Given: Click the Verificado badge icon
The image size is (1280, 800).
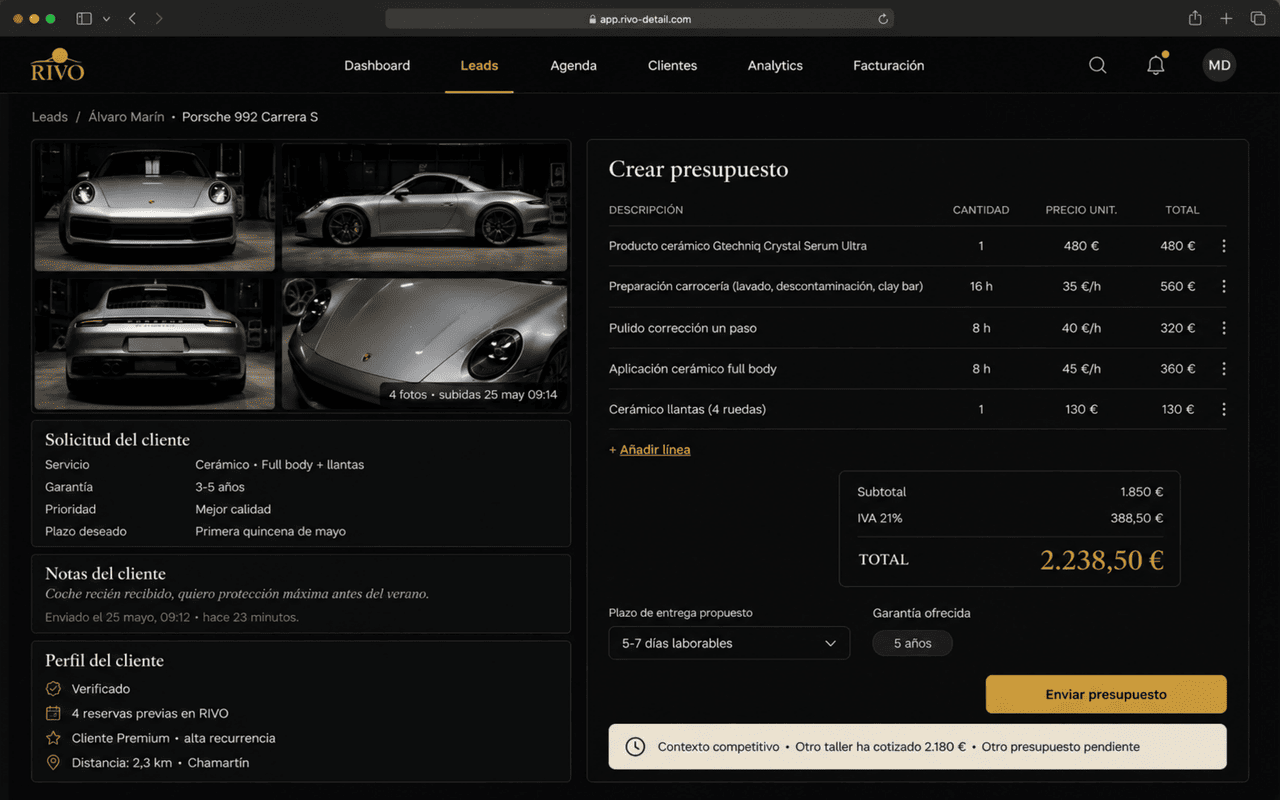Looking at the screenshot, I should (53, 689).
